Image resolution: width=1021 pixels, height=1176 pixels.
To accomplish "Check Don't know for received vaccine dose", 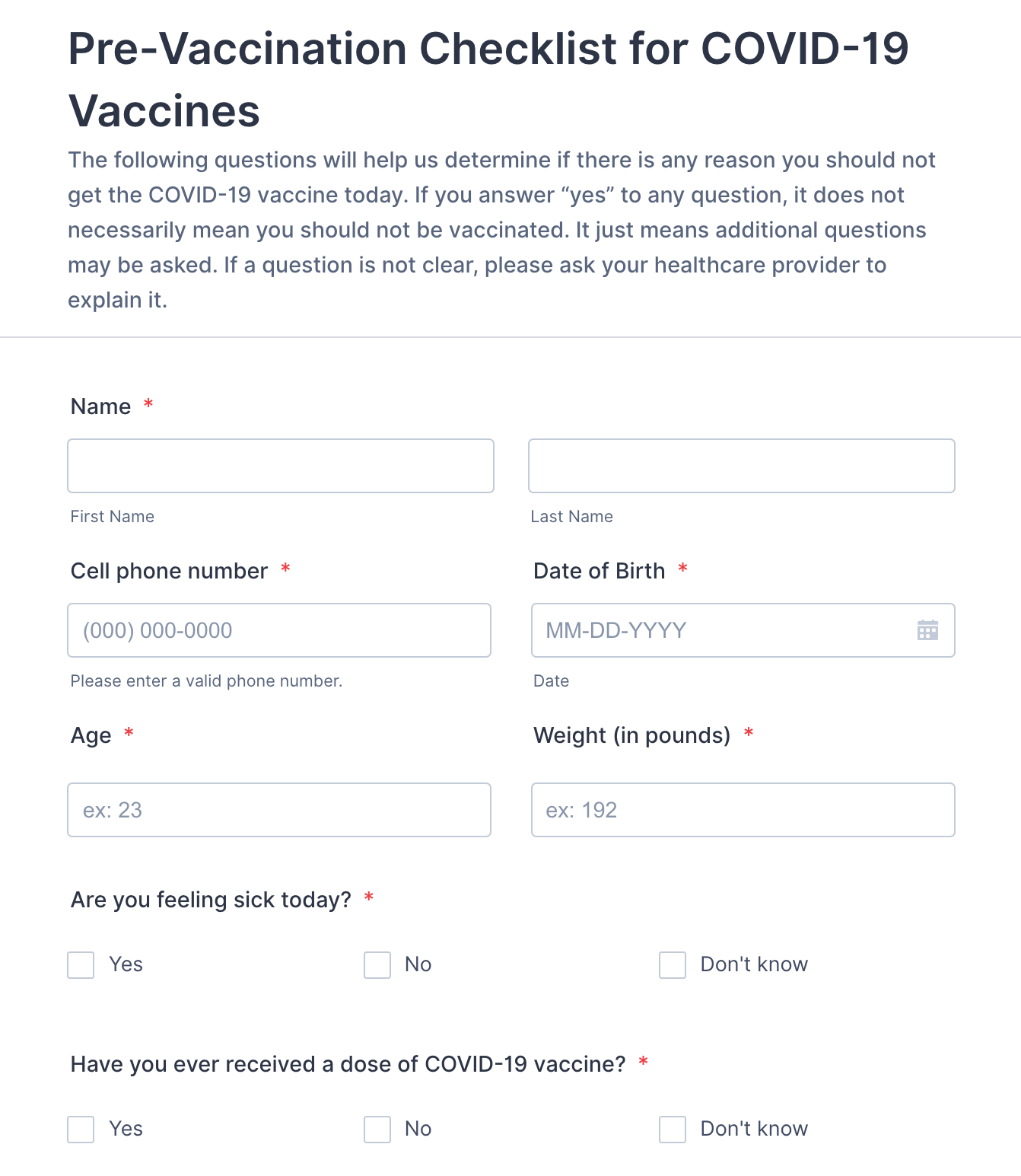I will 673,1129.
